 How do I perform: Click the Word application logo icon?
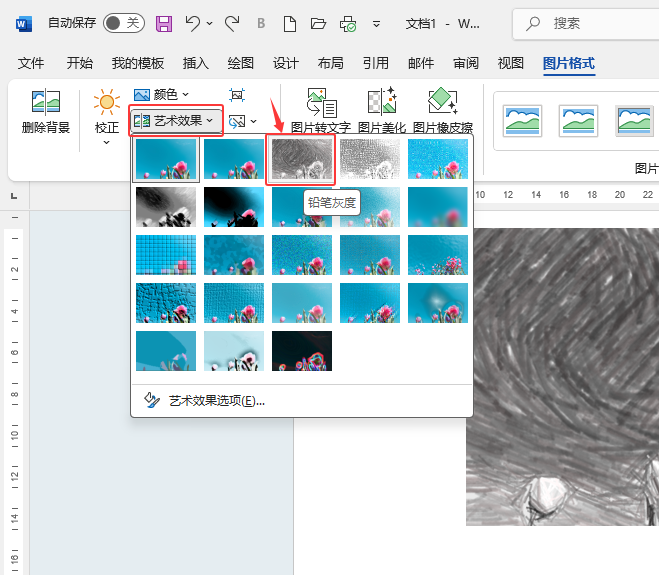[x=24, y=24]
